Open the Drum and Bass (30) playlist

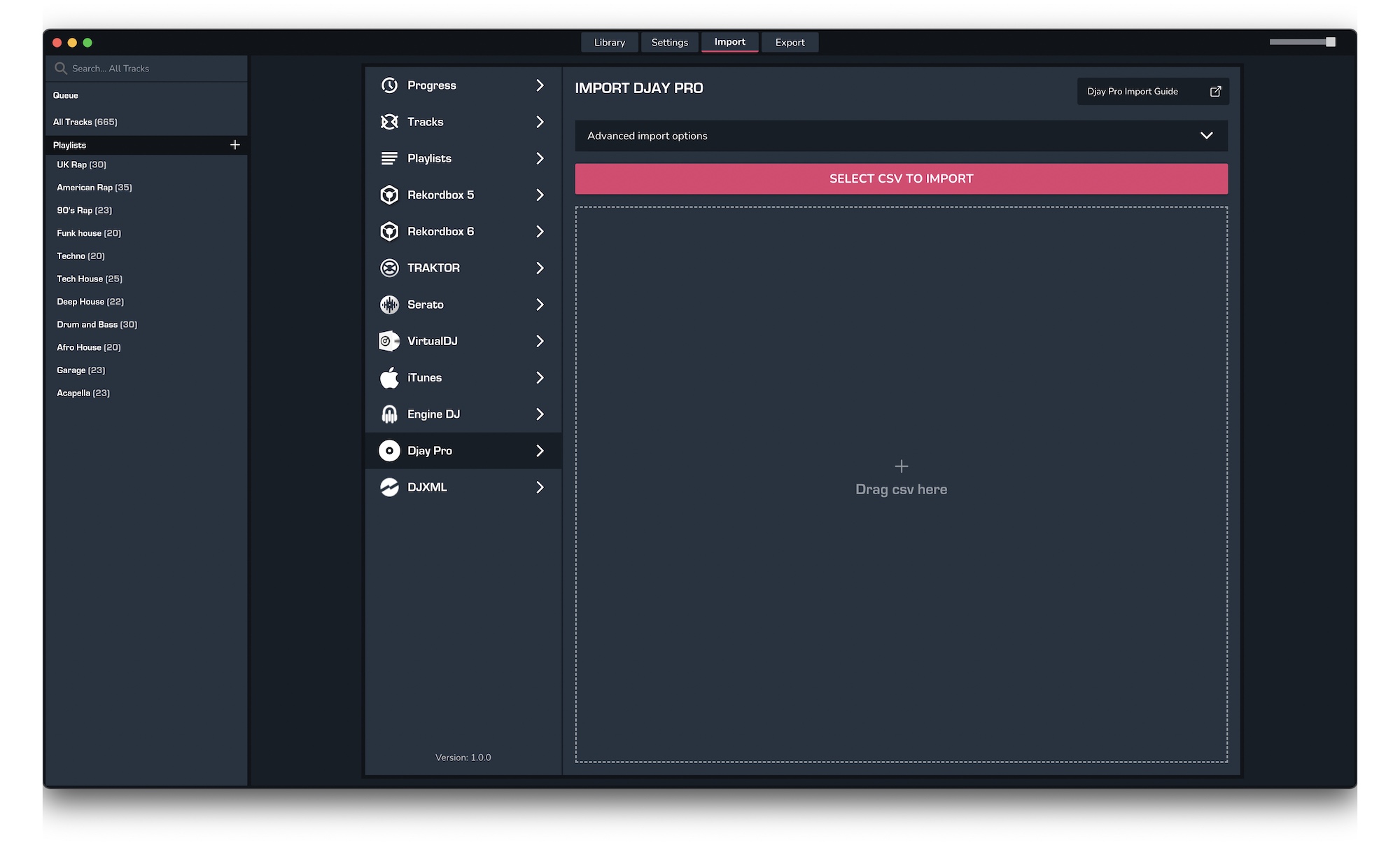(97, 325)
